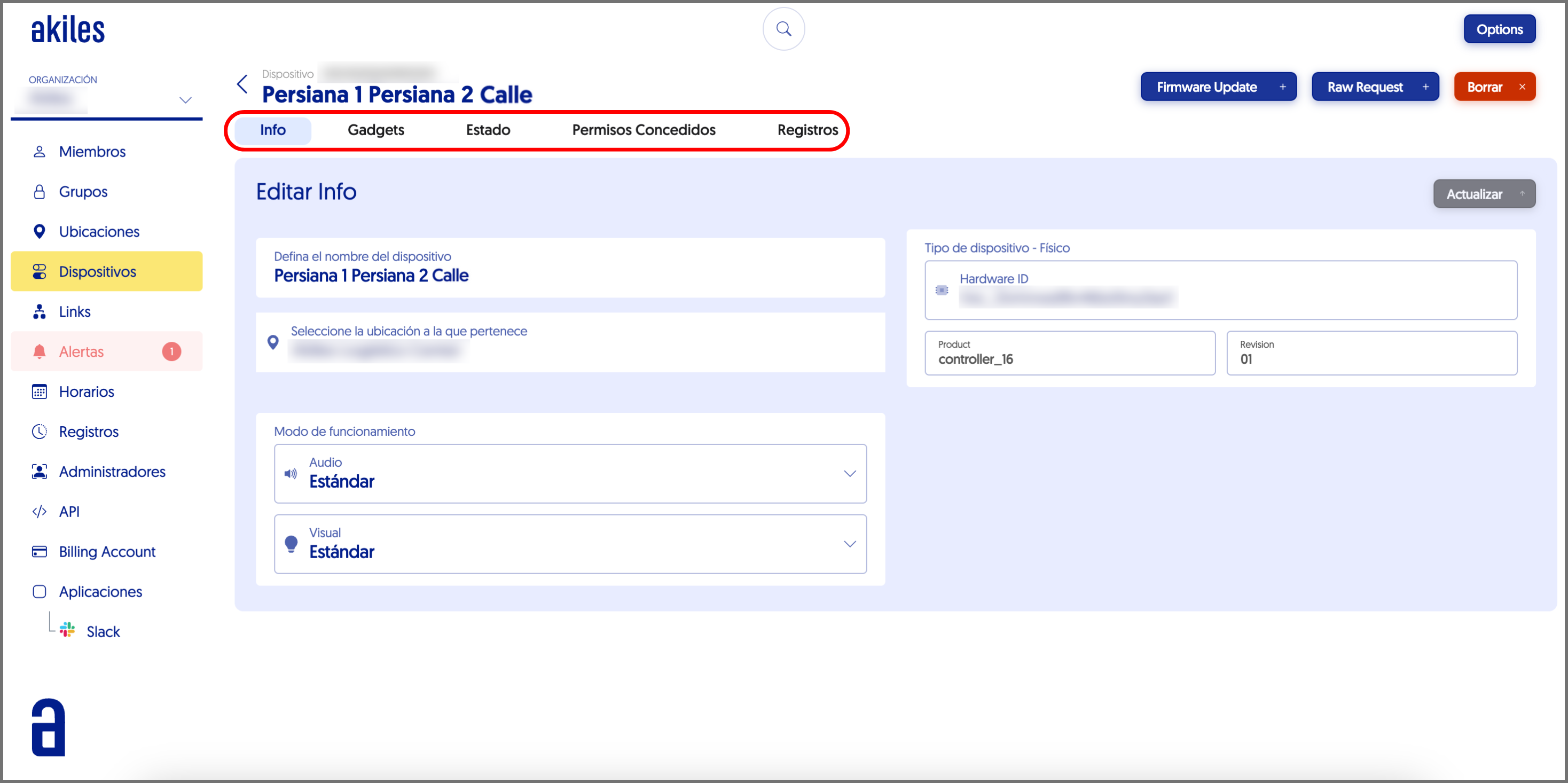Open Miembros via its person icon
This screenshot has width=1568, height=783.
pyautogui.click(x=40, y=152)
